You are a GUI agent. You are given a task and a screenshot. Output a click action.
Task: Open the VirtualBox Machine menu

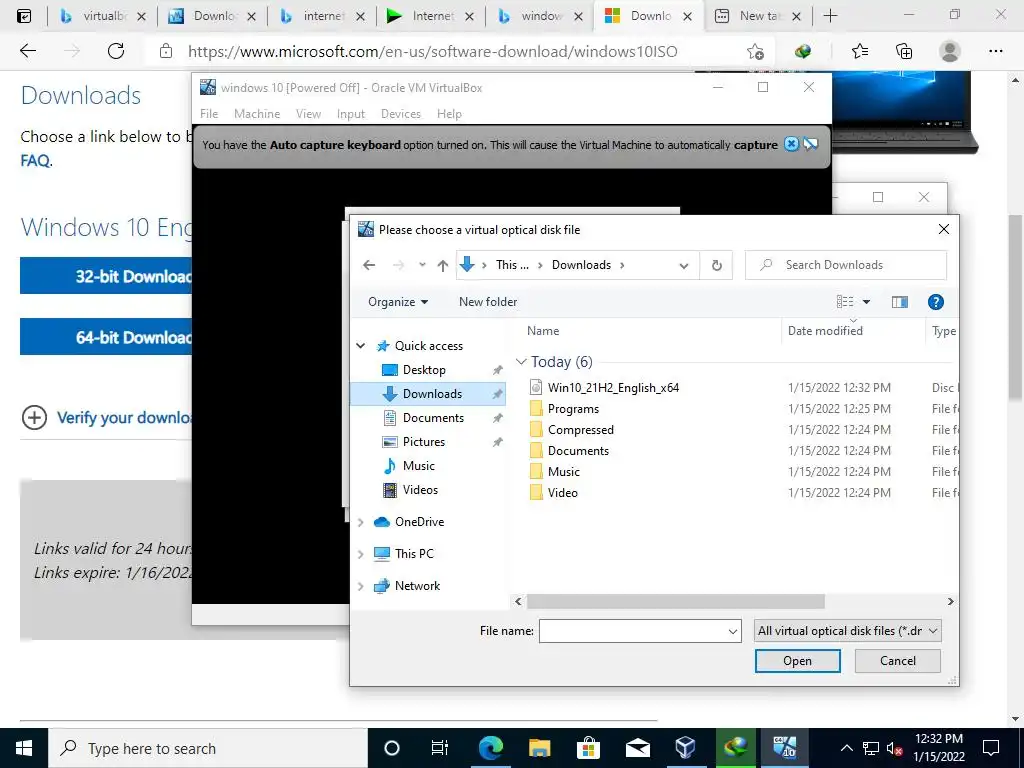pyautogui.click(x=257, y=114)
